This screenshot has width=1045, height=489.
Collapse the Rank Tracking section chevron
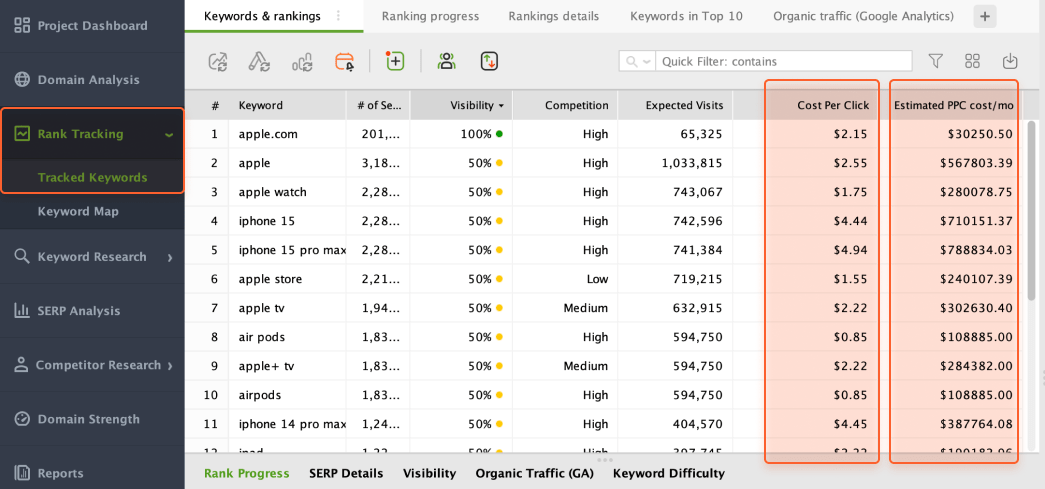(169, 135)
